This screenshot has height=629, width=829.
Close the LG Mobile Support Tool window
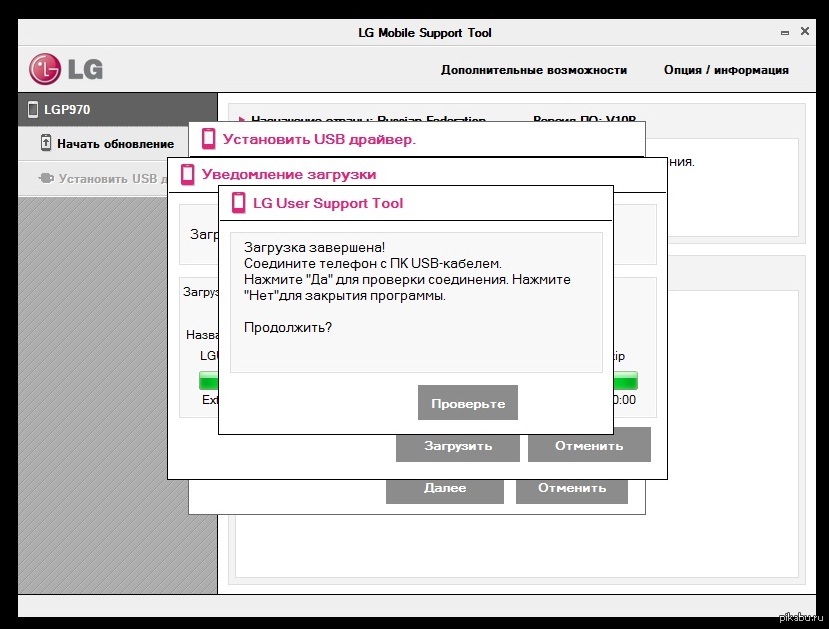(x=805, y=31)
